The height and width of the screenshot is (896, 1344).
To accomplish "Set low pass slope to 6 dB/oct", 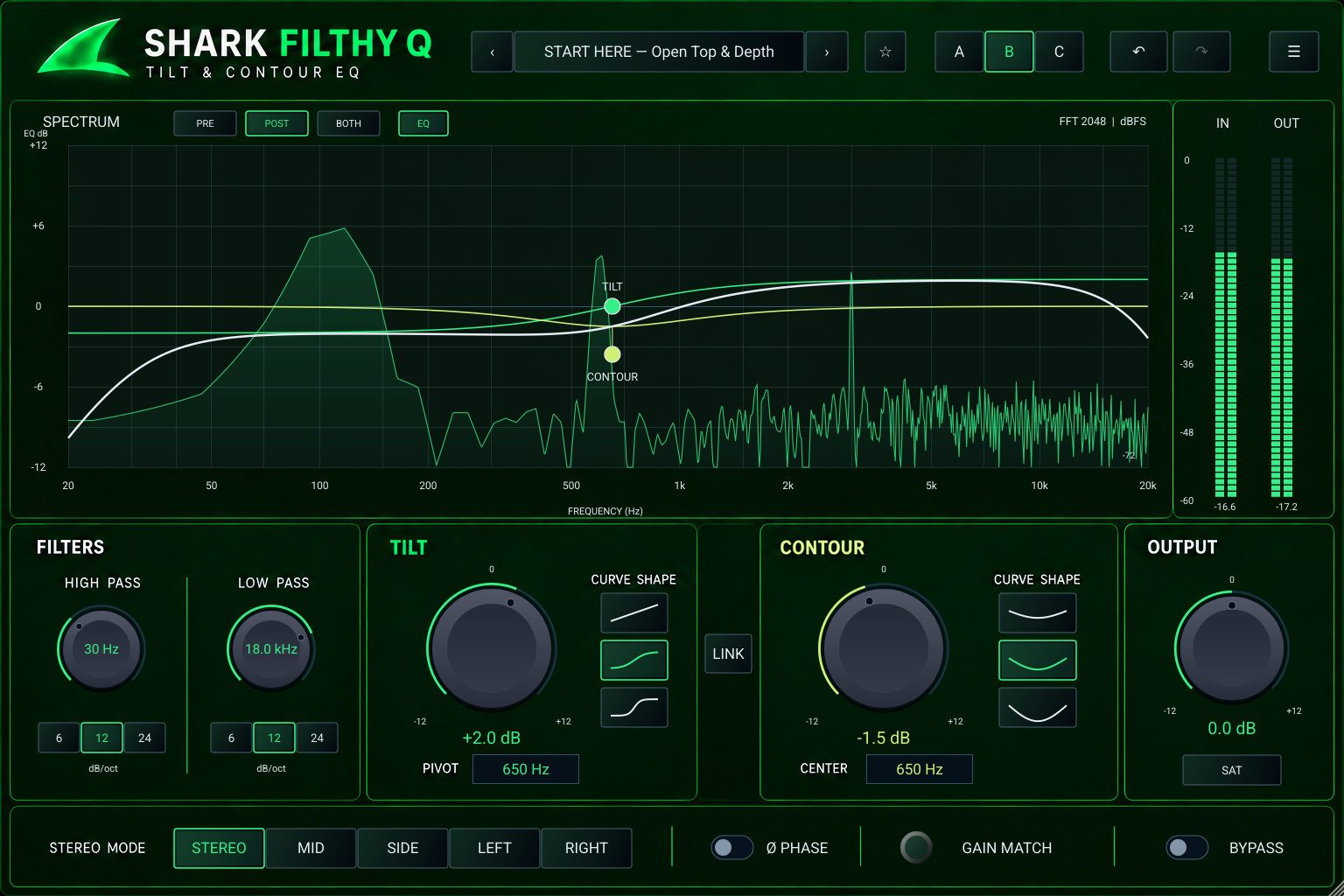I will point(231,738).
